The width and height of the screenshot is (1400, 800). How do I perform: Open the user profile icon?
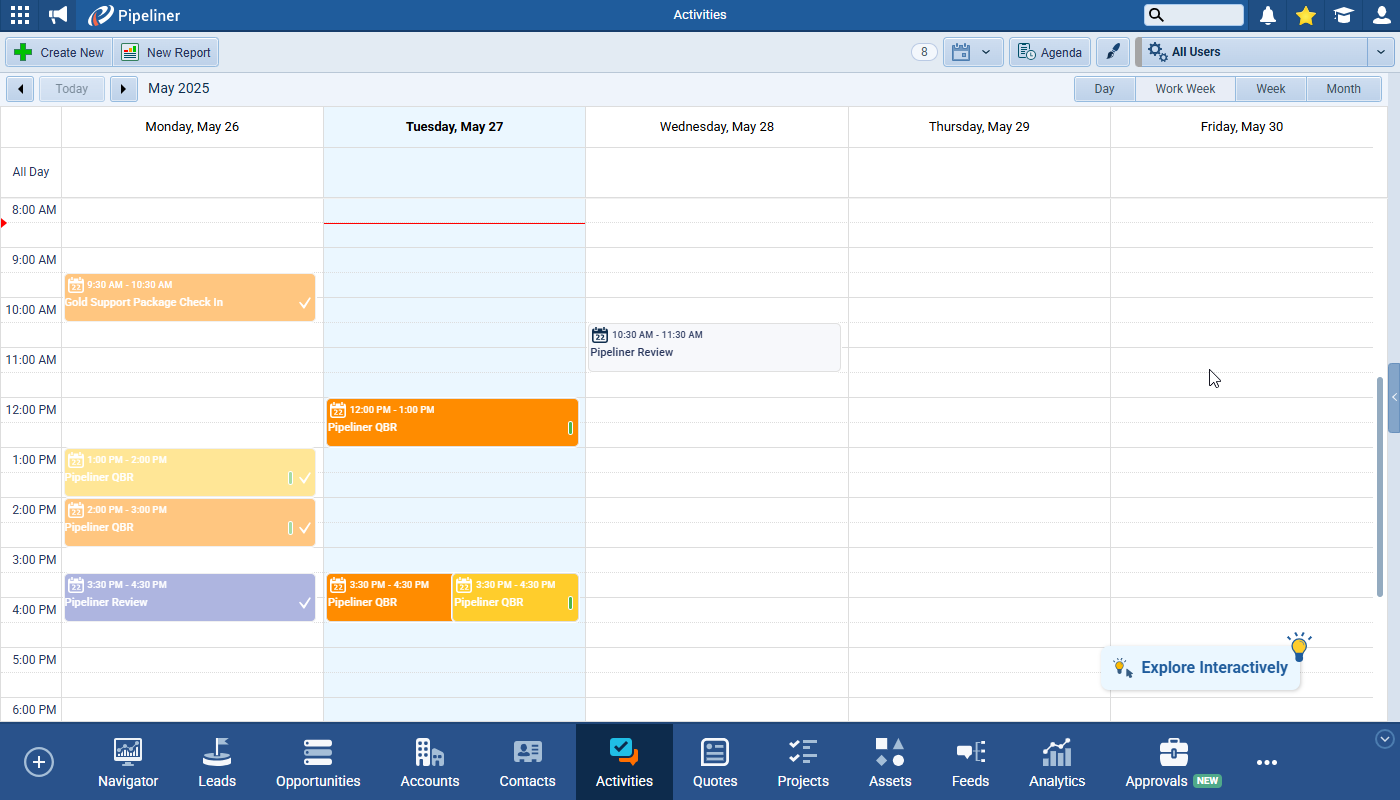pos(1381,15)
